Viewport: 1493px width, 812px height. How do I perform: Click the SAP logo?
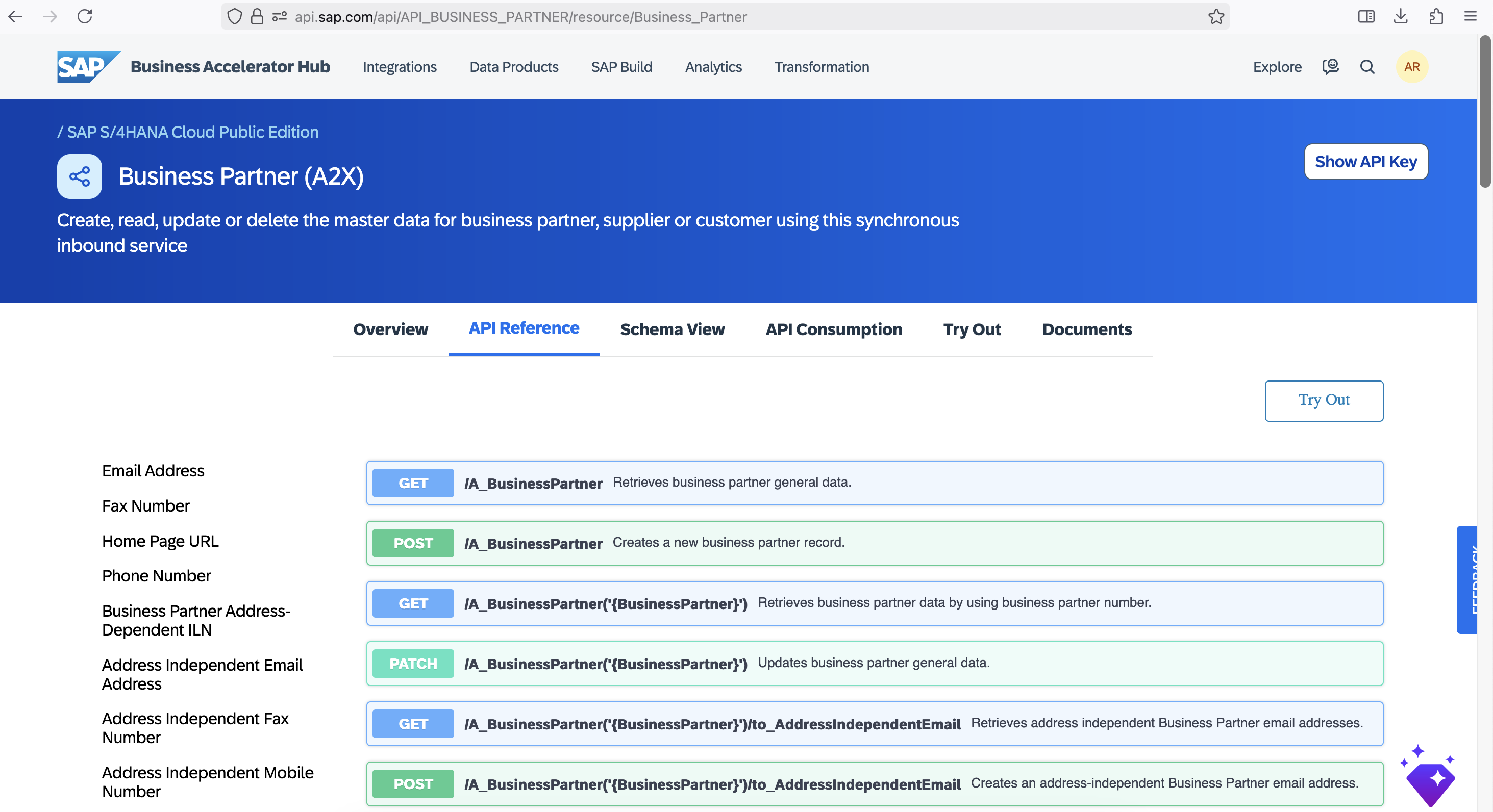[88, 67]
